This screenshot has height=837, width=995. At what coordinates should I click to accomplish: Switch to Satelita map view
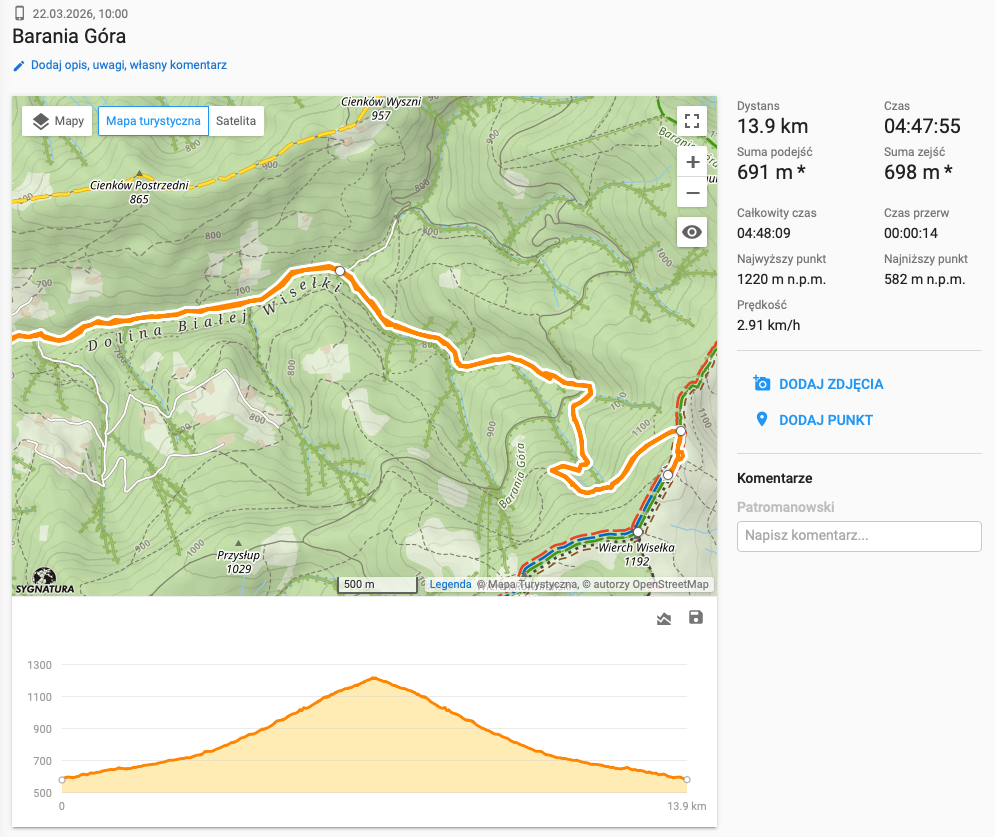click(236, 121)
